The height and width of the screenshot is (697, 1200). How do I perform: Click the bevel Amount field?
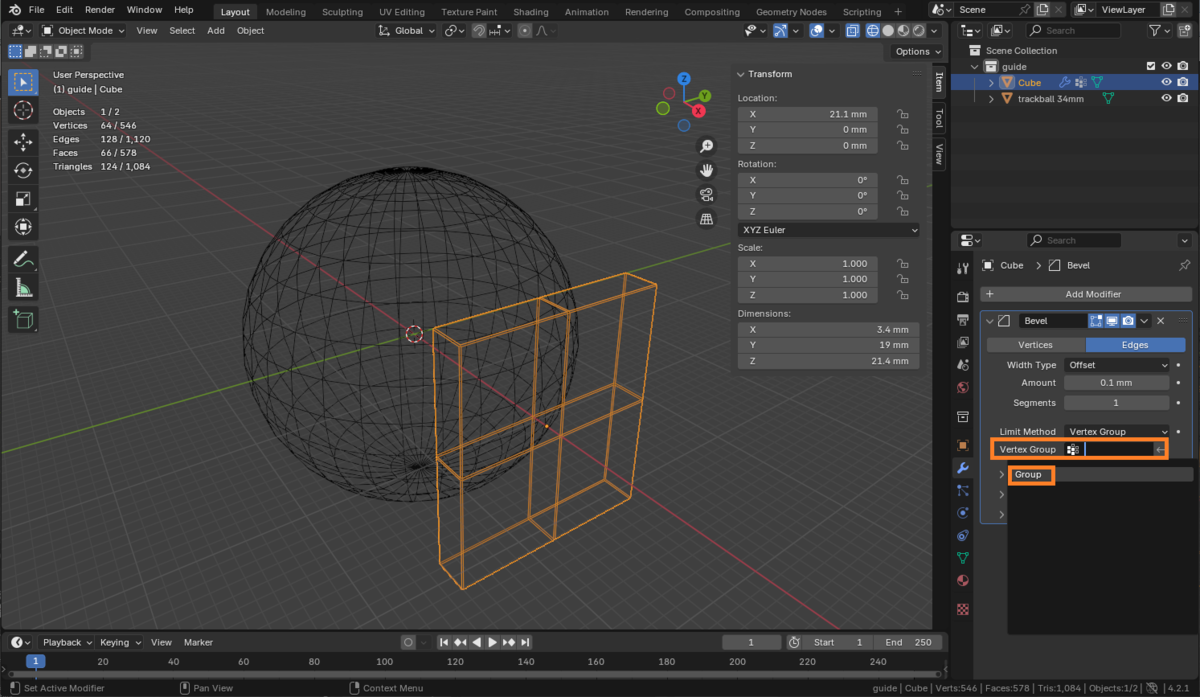click(1116, 383)
